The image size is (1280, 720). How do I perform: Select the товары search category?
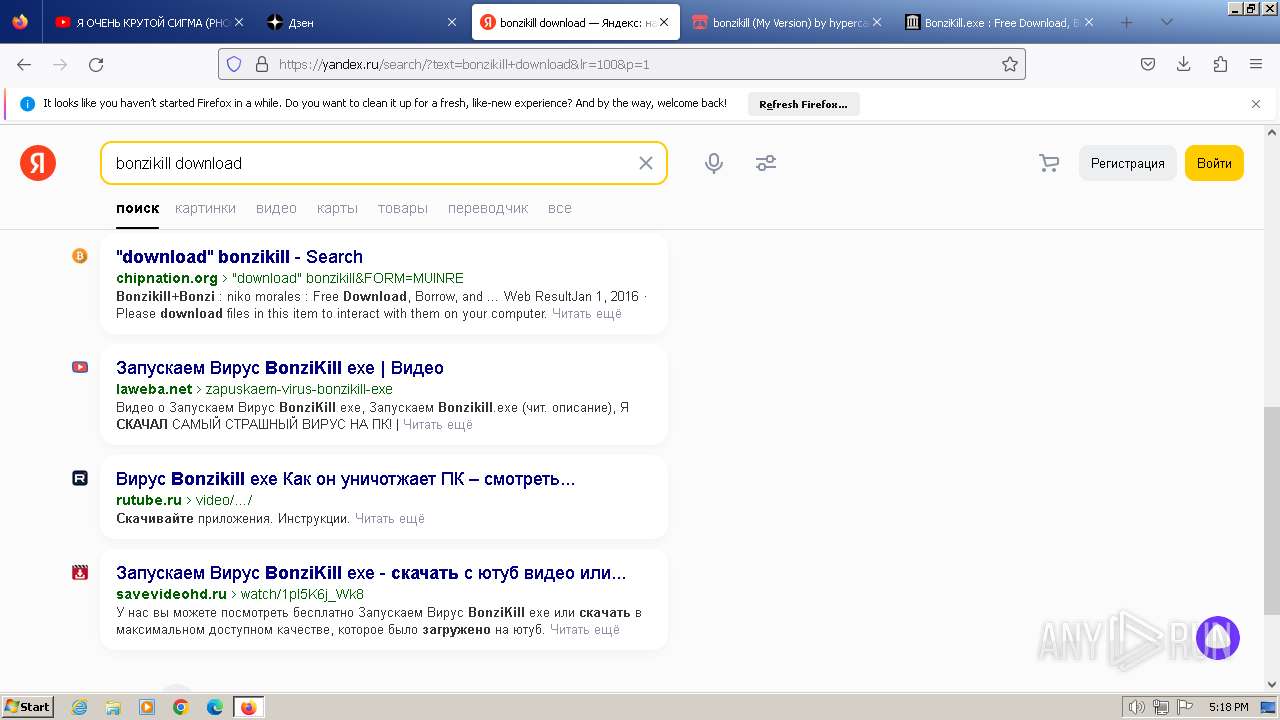tap(403, 208)
